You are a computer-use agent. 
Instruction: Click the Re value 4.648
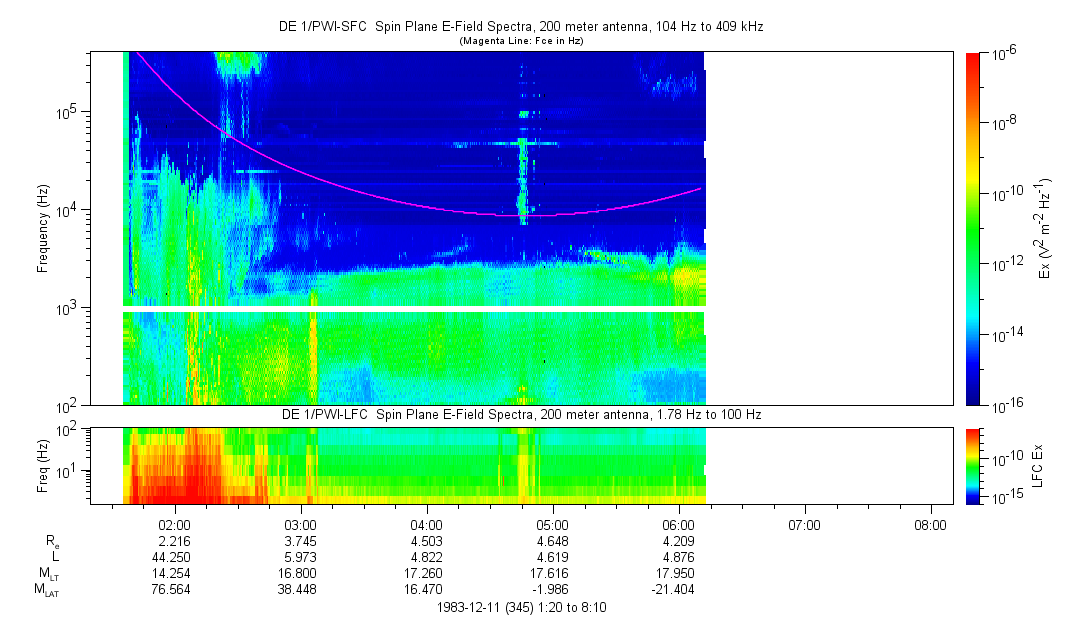tap(553, 541)
